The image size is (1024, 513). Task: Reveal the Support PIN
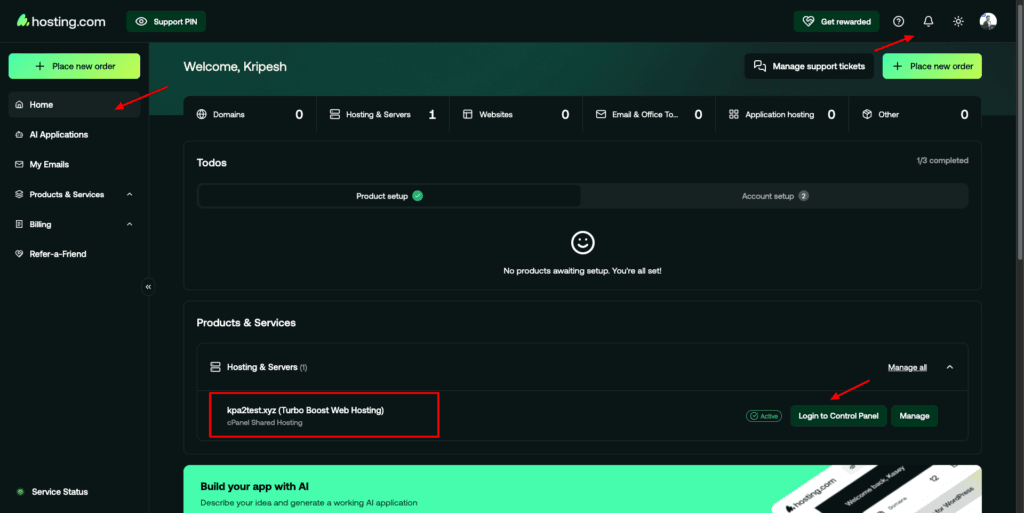166,22
